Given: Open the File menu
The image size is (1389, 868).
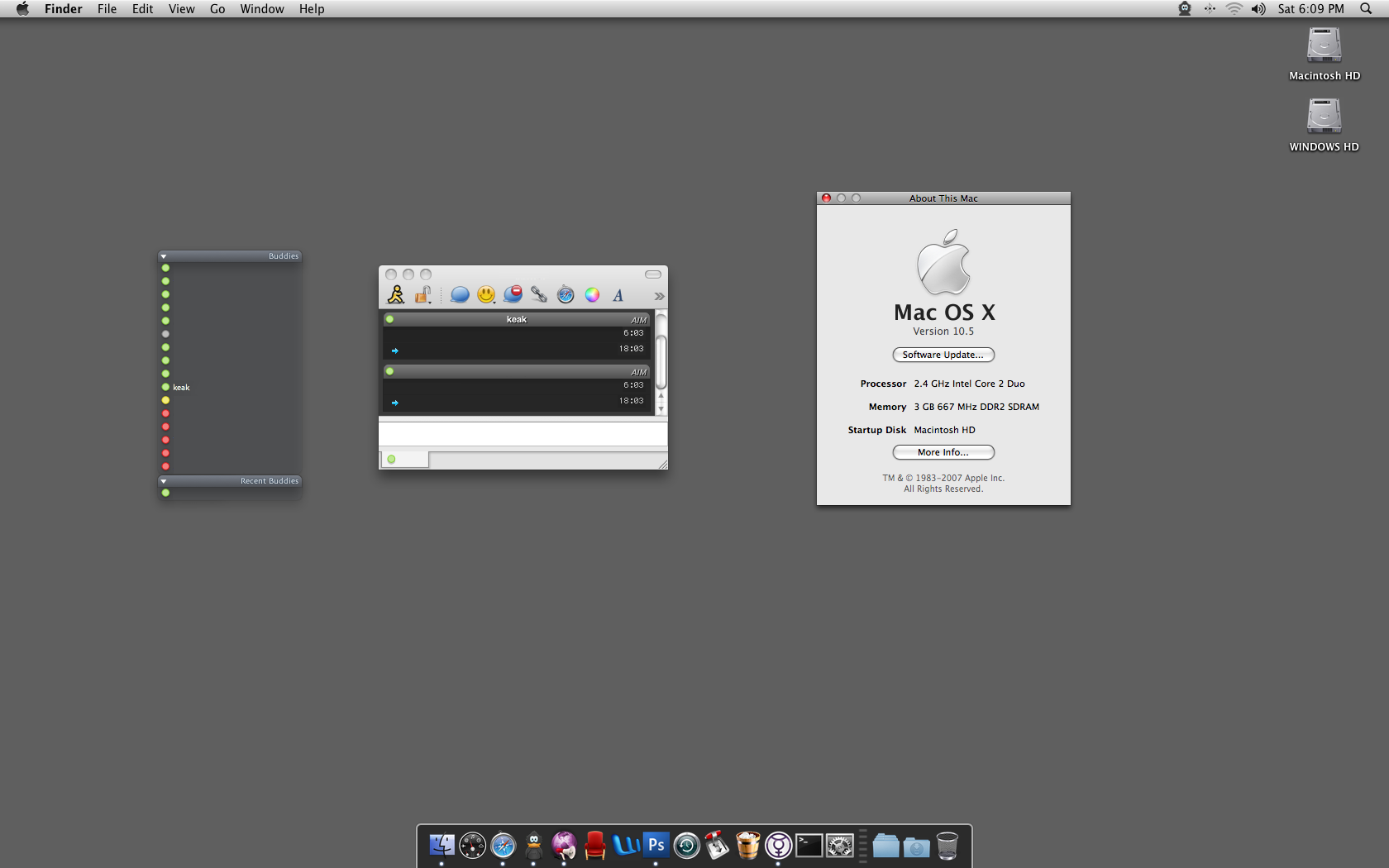Looking at the screenshot, I should coord(107,9).
